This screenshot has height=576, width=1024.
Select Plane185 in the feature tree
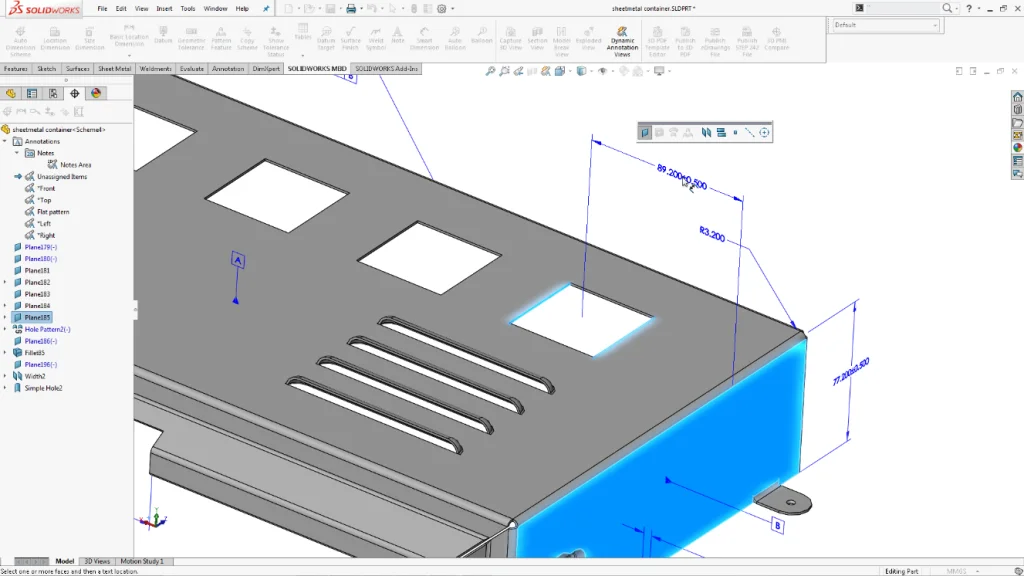[x=37, y=317]
